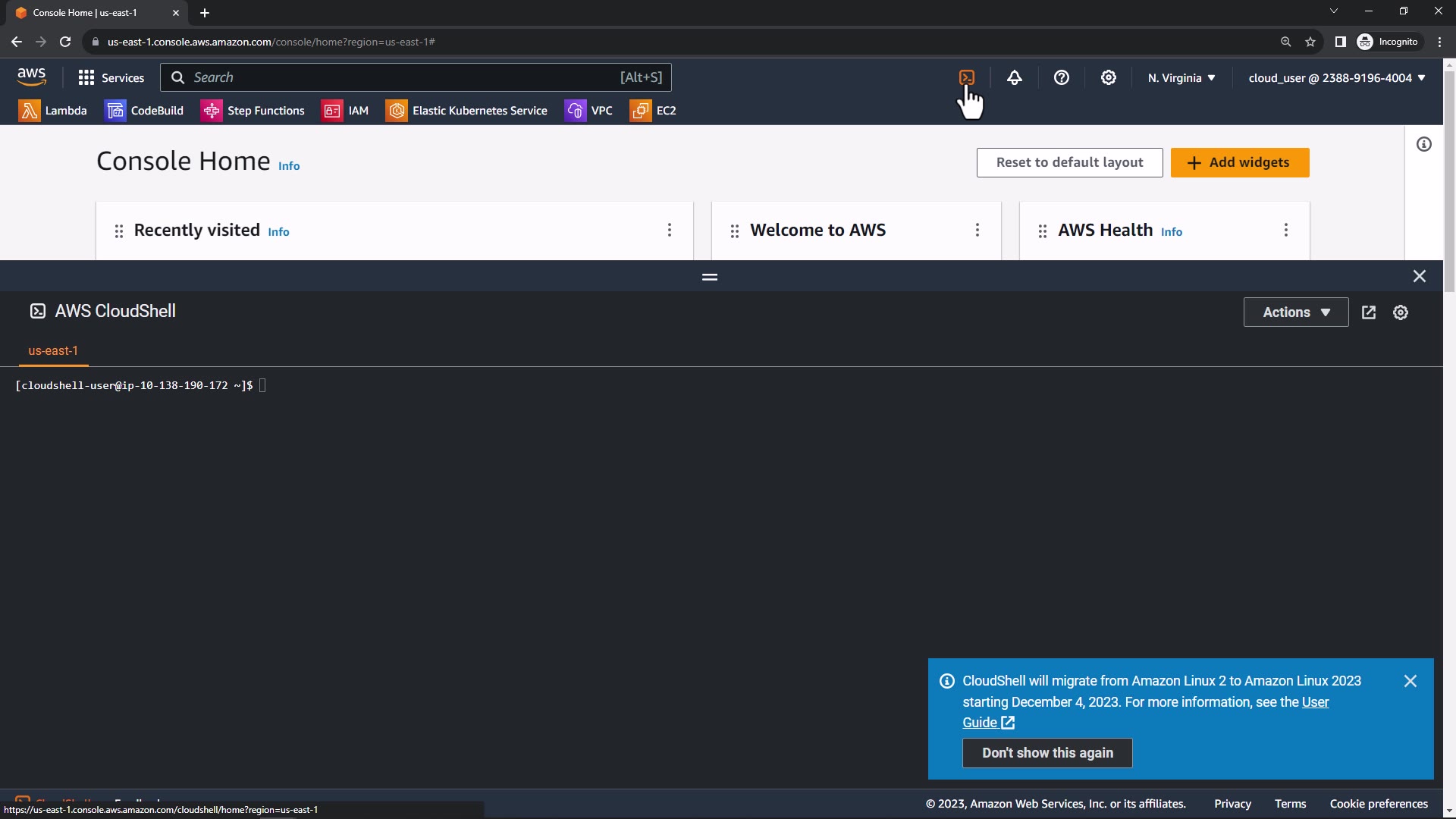Click the CloudShell panel resize handle
Screen dimensions: 1456x819
point(709,277)
